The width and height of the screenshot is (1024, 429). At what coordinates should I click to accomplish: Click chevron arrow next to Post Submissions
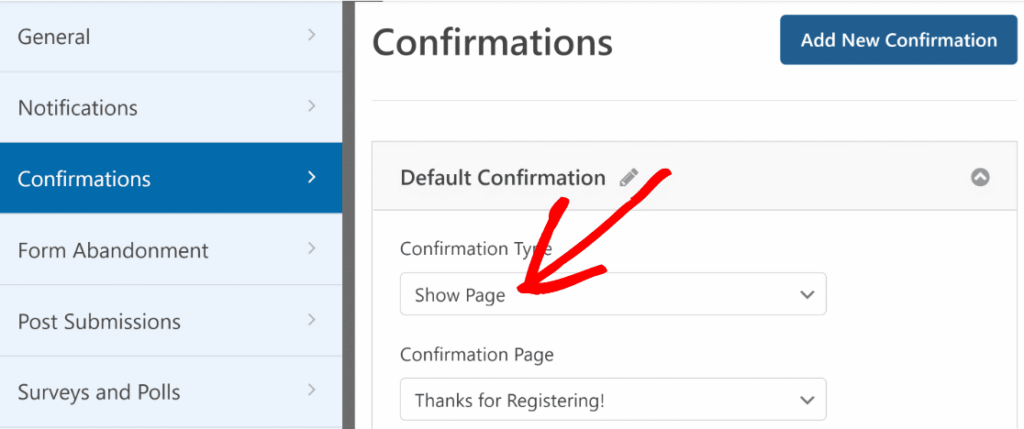[312, 320]
